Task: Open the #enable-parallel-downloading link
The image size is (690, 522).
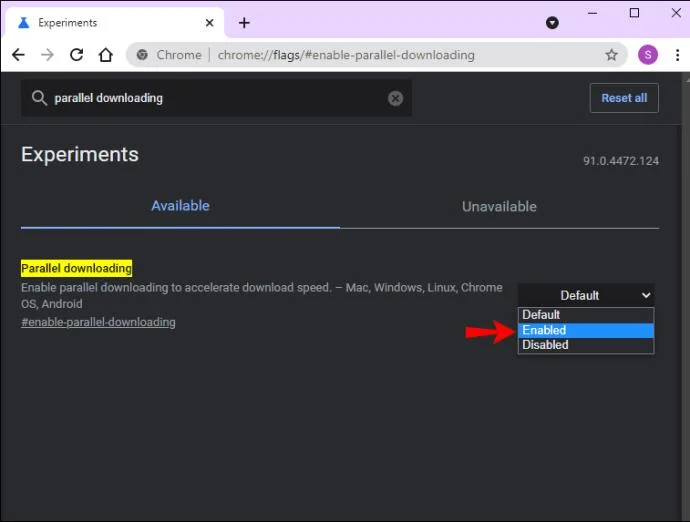Action: tap(98, 322)
